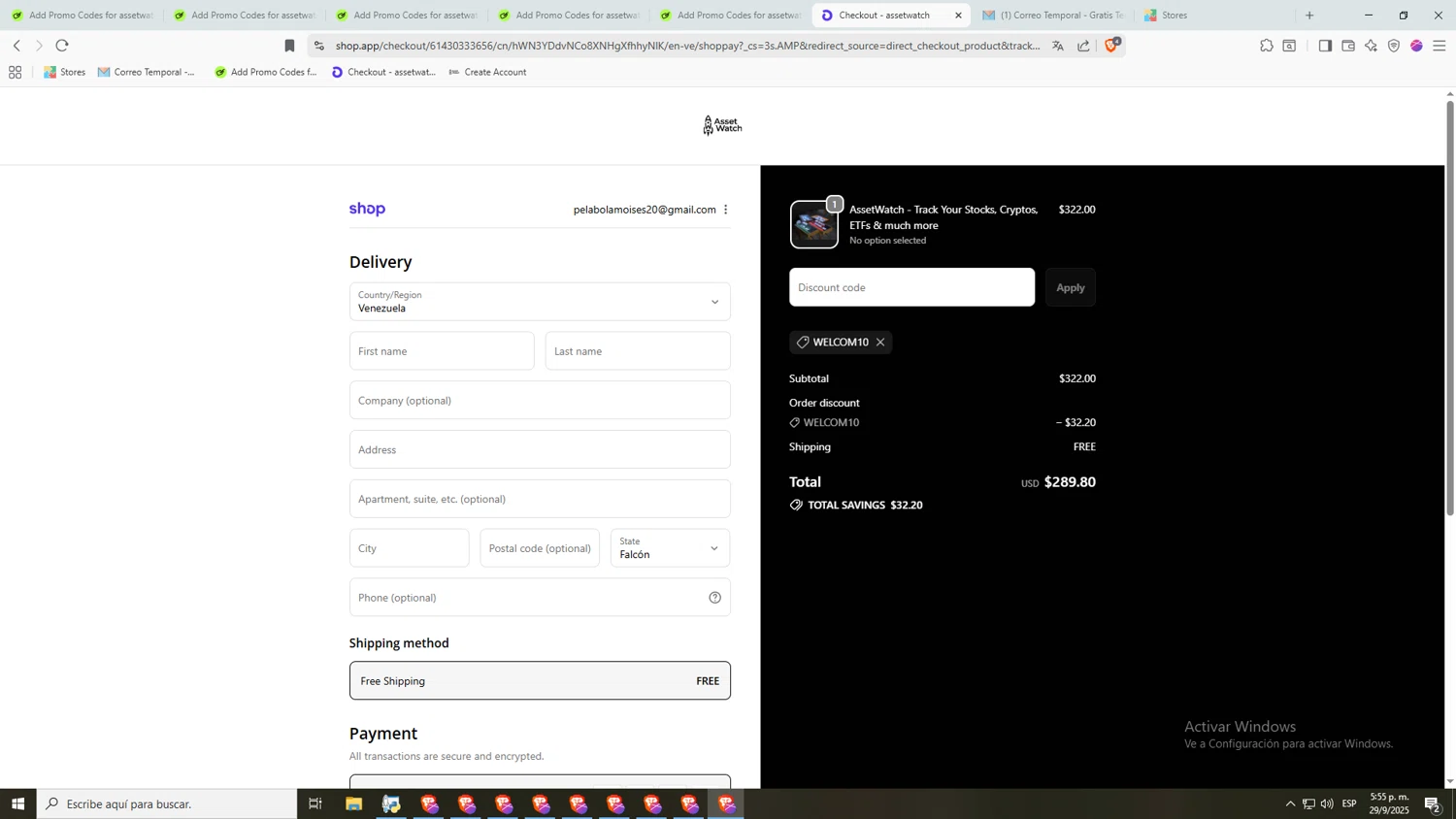
Task: Click the AssetWatch logo
Action: coord(722,125)
